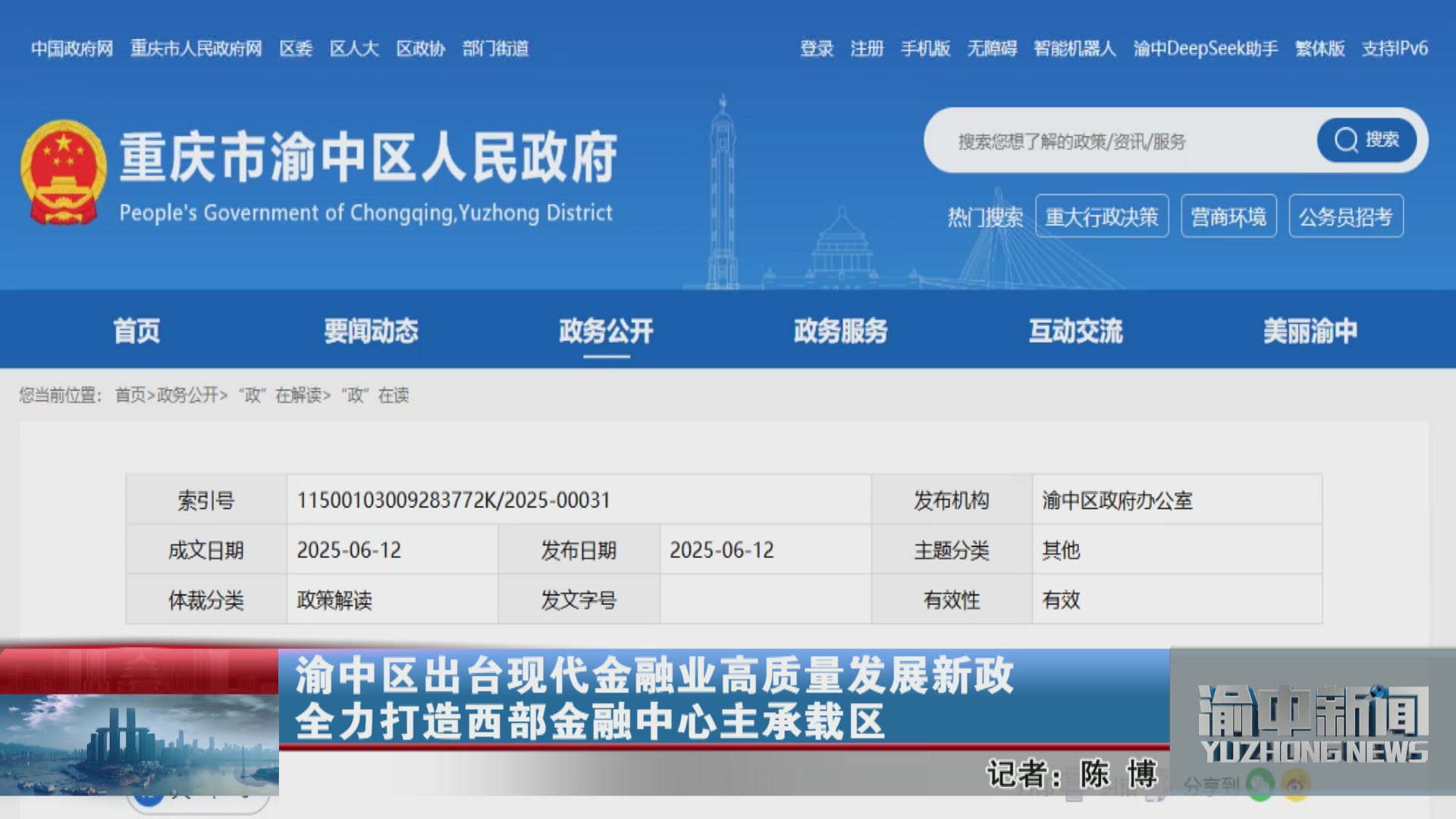Open the 要闻动态 navigation tab
The image size is (1456, 819).
coord(371,331)
